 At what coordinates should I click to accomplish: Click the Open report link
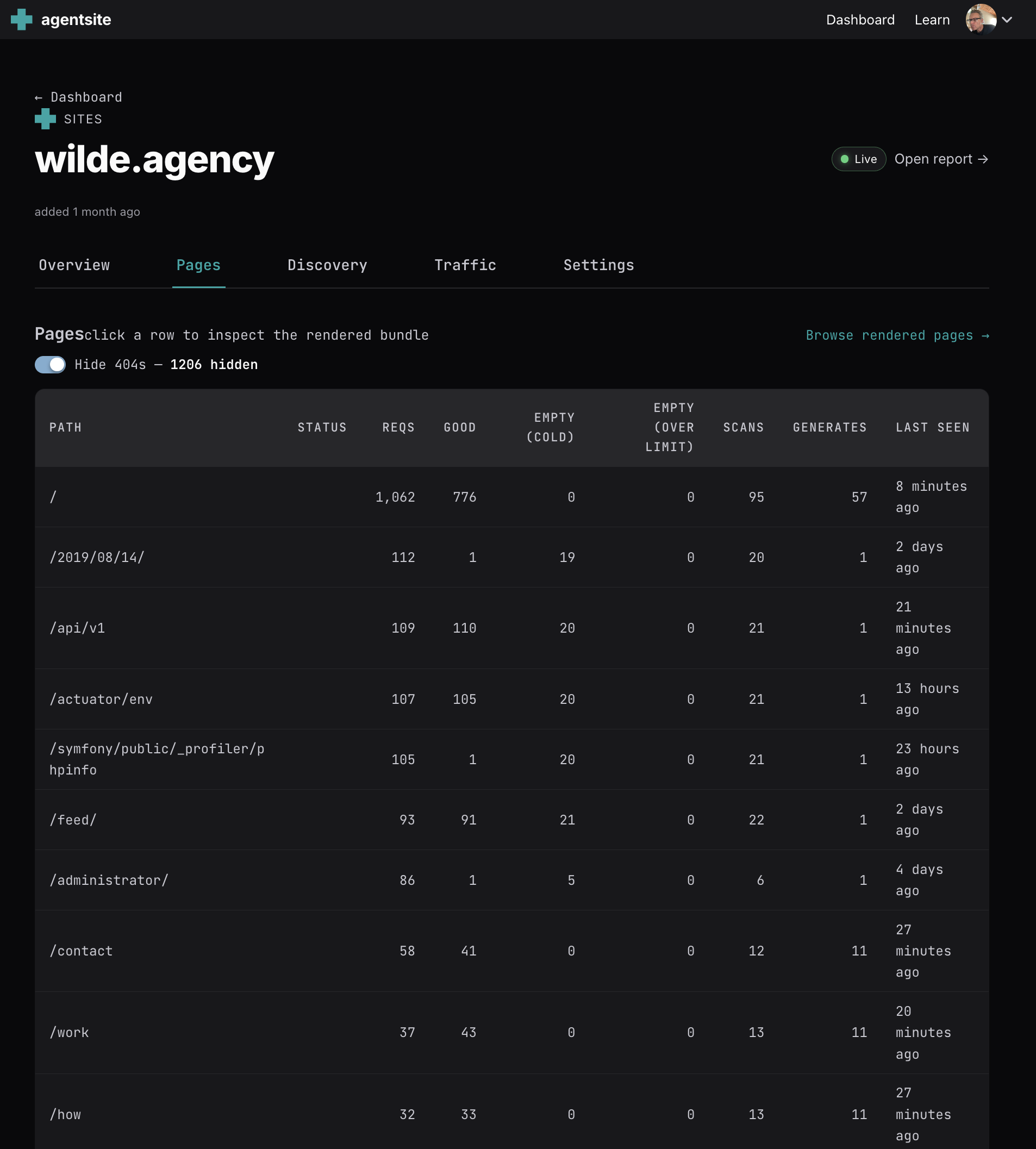[x=941, y=159]
